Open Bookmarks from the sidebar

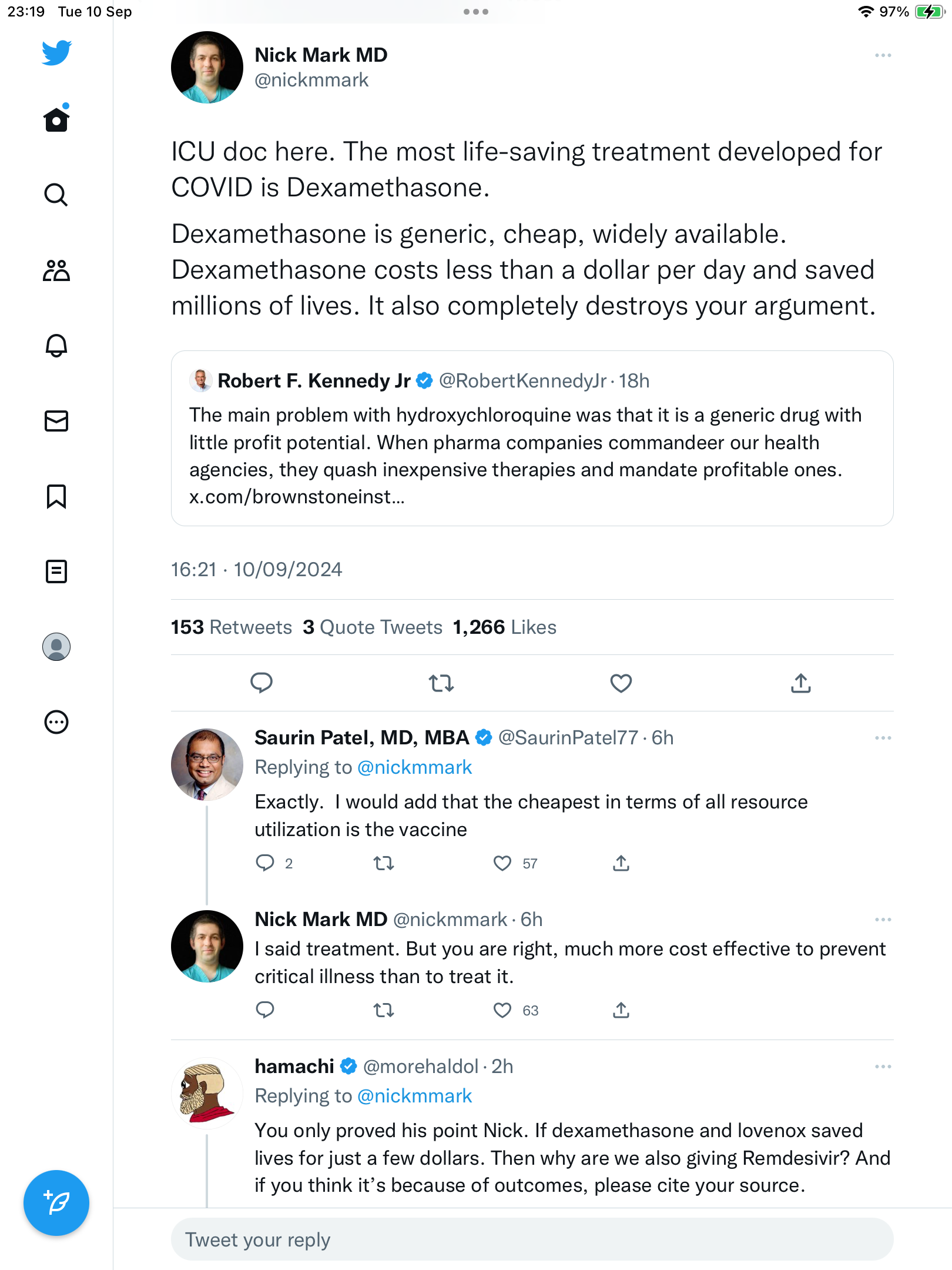pyautogui.click(x=56, y=496)
